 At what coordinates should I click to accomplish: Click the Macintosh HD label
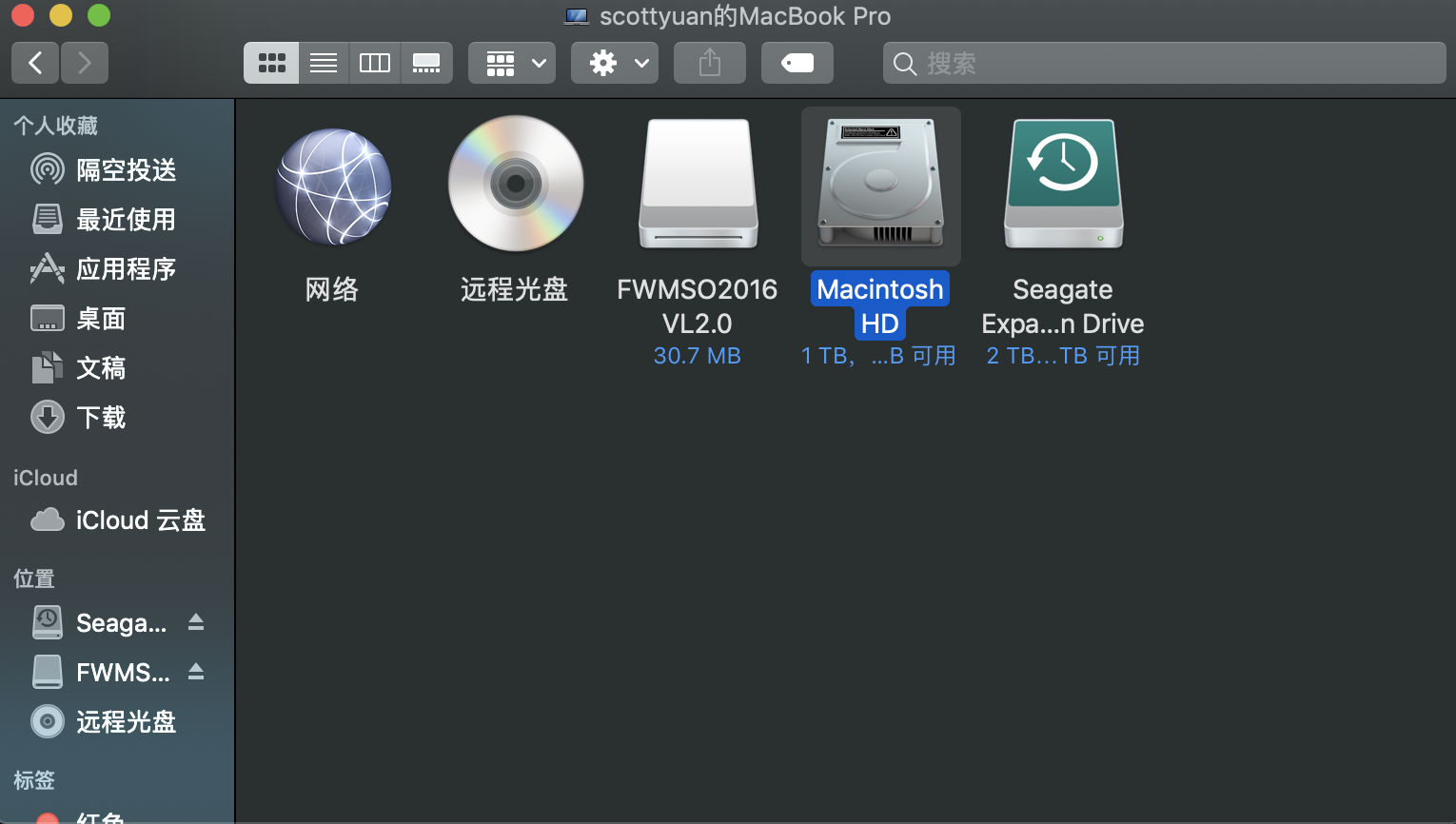point(880,306)
